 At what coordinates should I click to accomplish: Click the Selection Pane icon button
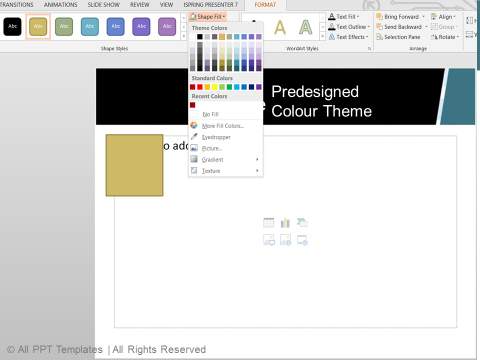[379, 37]
